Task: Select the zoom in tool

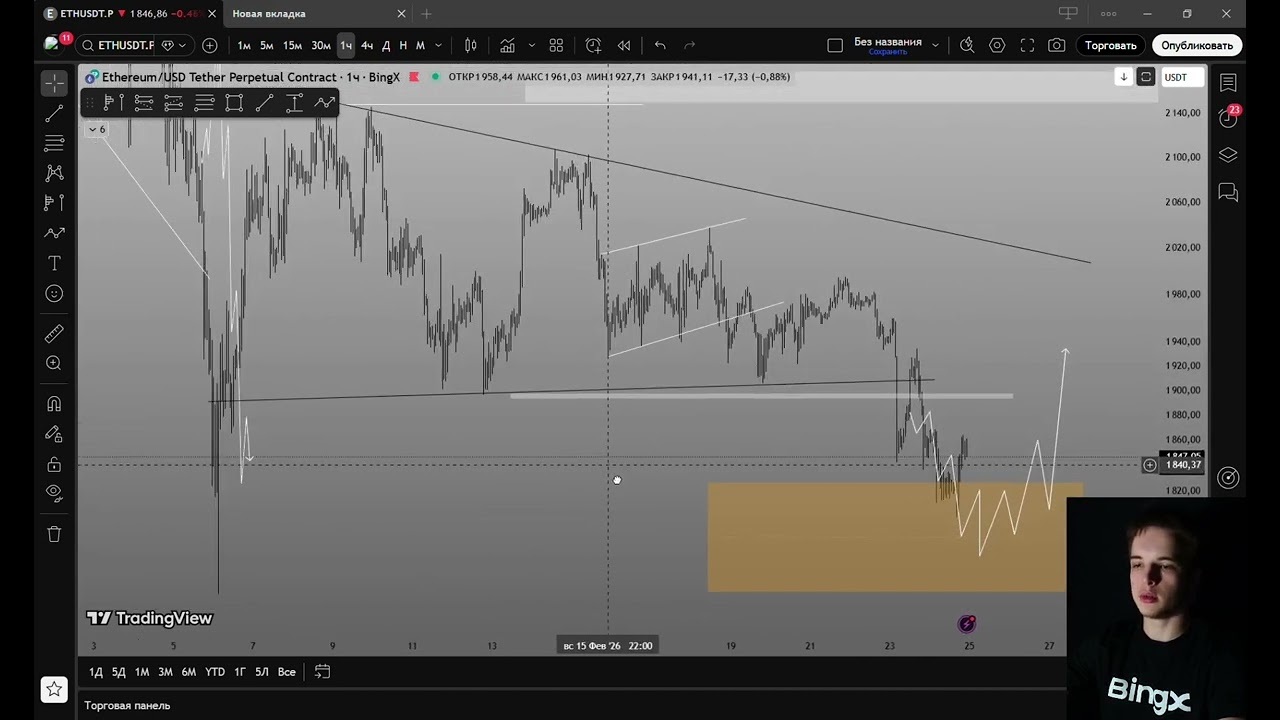Action: (54, 363)
